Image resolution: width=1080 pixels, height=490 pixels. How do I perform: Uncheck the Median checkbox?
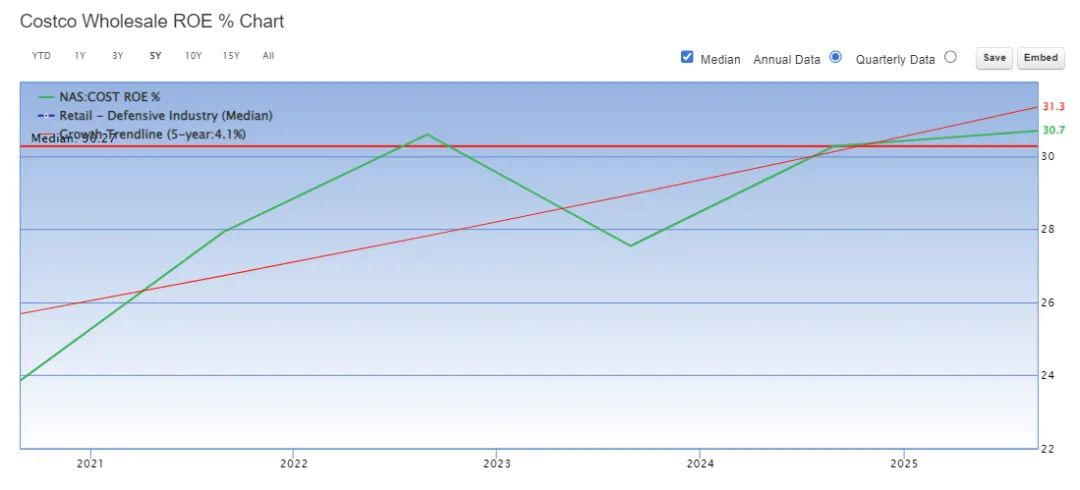(x=687, y=57)
